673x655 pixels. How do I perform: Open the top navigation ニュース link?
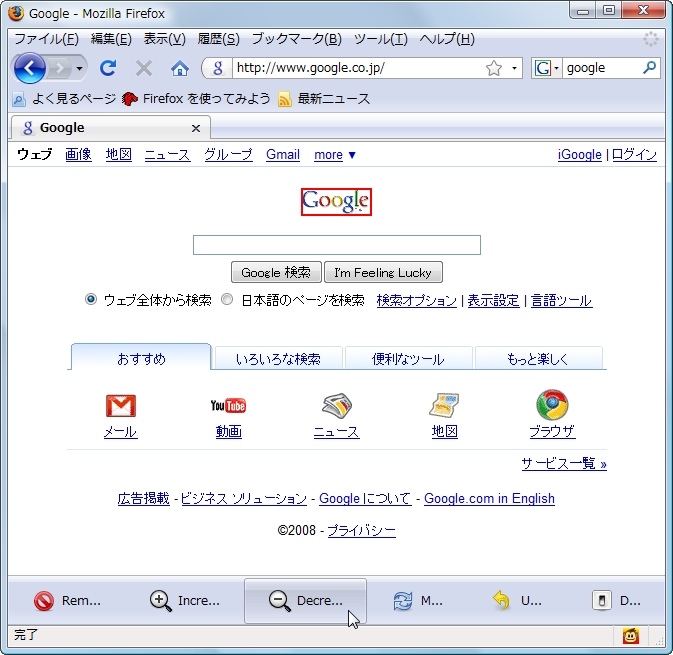point(167,155)
